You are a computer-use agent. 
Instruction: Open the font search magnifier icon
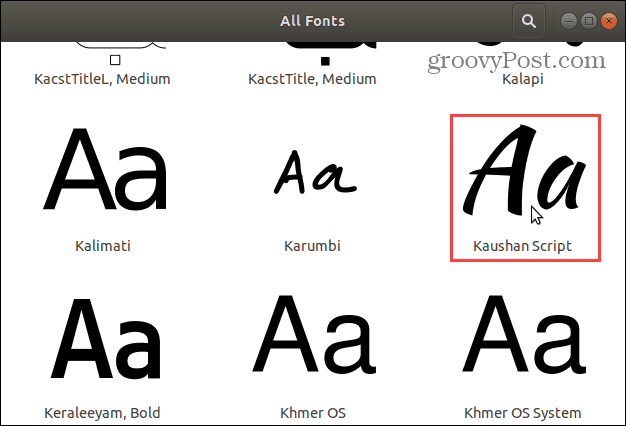click(529, 21)
